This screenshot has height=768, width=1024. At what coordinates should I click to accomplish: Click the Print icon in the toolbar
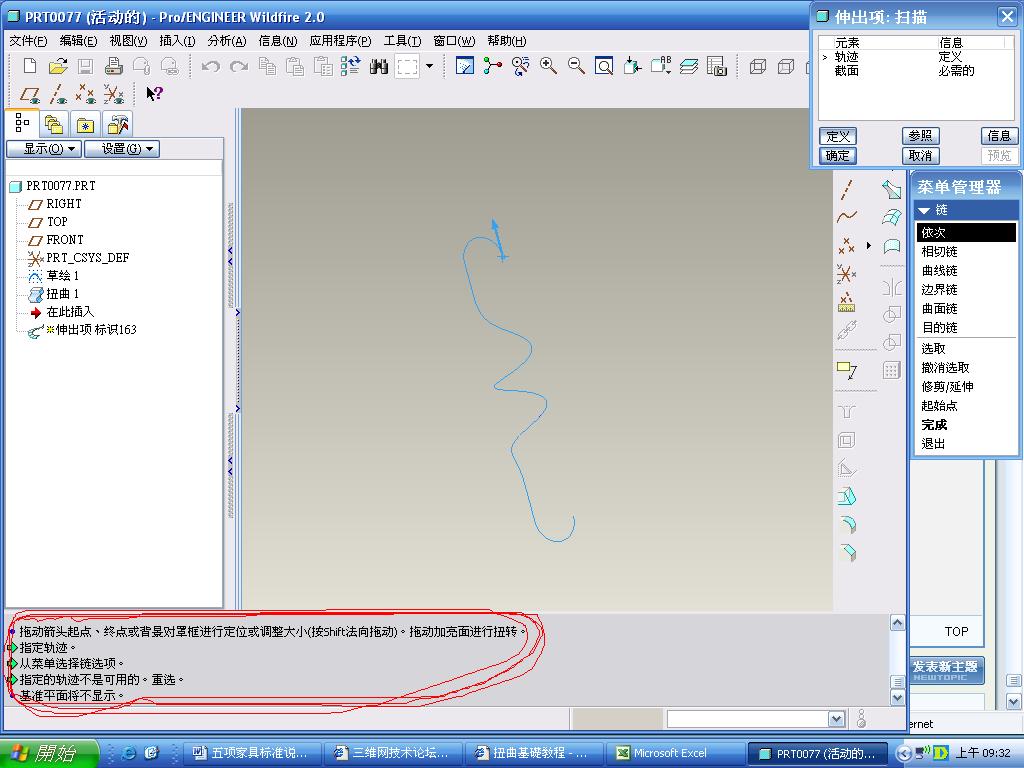coord(114,66)
